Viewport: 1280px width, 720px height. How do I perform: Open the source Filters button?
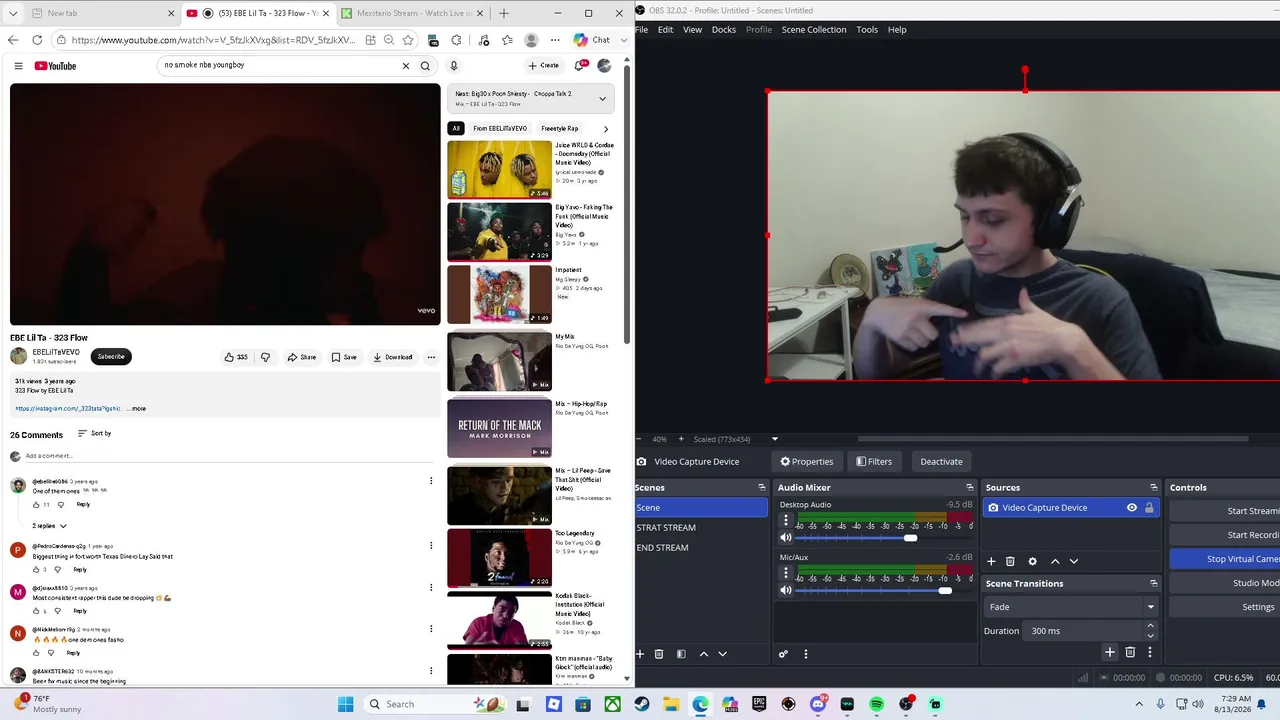click(x=874, y=461)
